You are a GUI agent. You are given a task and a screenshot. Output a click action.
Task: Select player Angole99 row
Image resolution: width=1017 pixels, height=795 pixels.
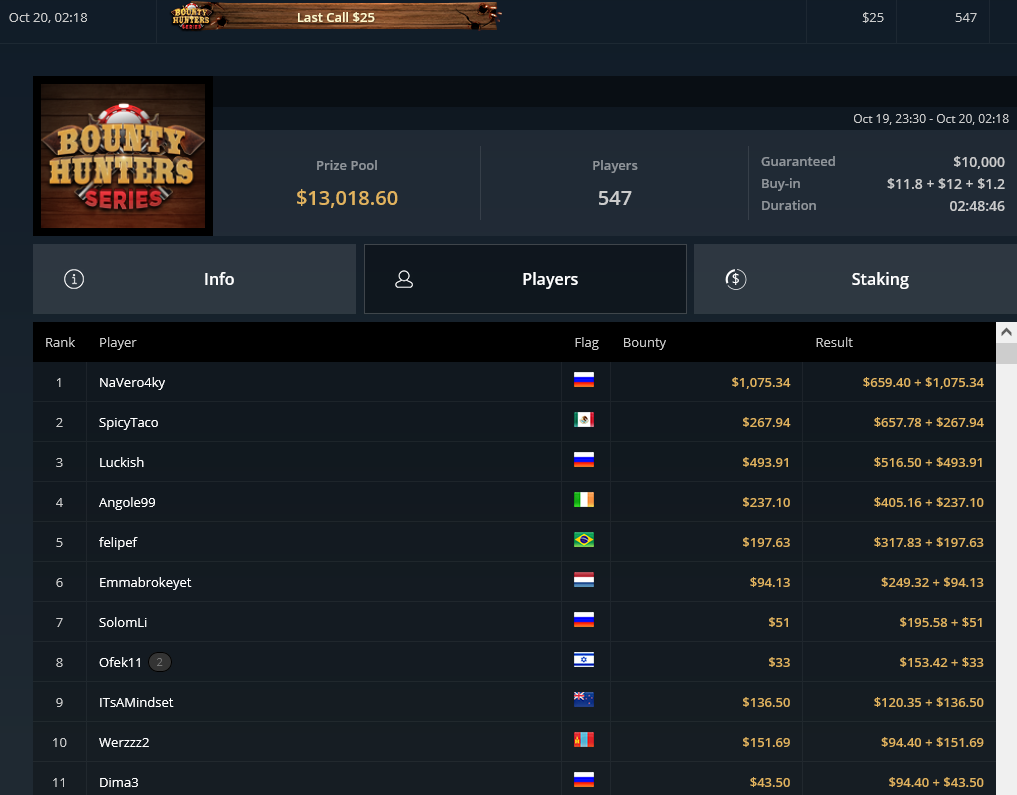(514, 503)
